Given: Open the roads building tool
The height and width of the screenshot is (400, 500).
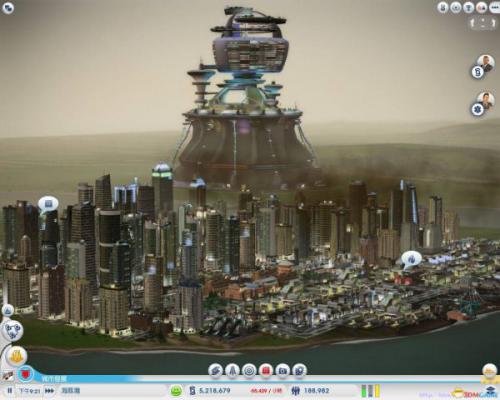Looking at the screenshot, I should (x=232, y=370).
